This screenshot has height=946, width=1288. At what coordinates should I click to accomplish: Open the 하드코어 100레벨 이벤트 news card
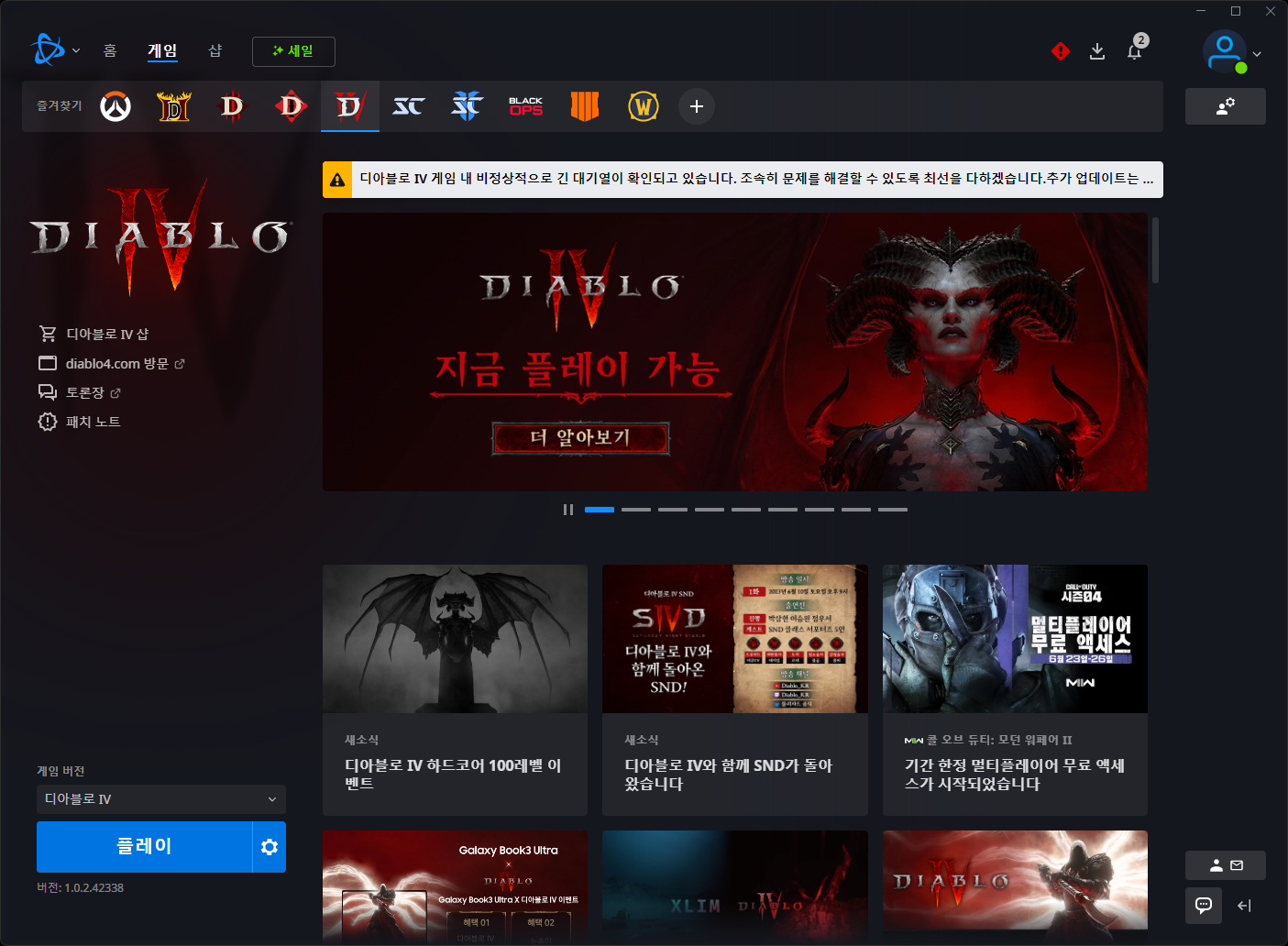[x=455, y=690]
